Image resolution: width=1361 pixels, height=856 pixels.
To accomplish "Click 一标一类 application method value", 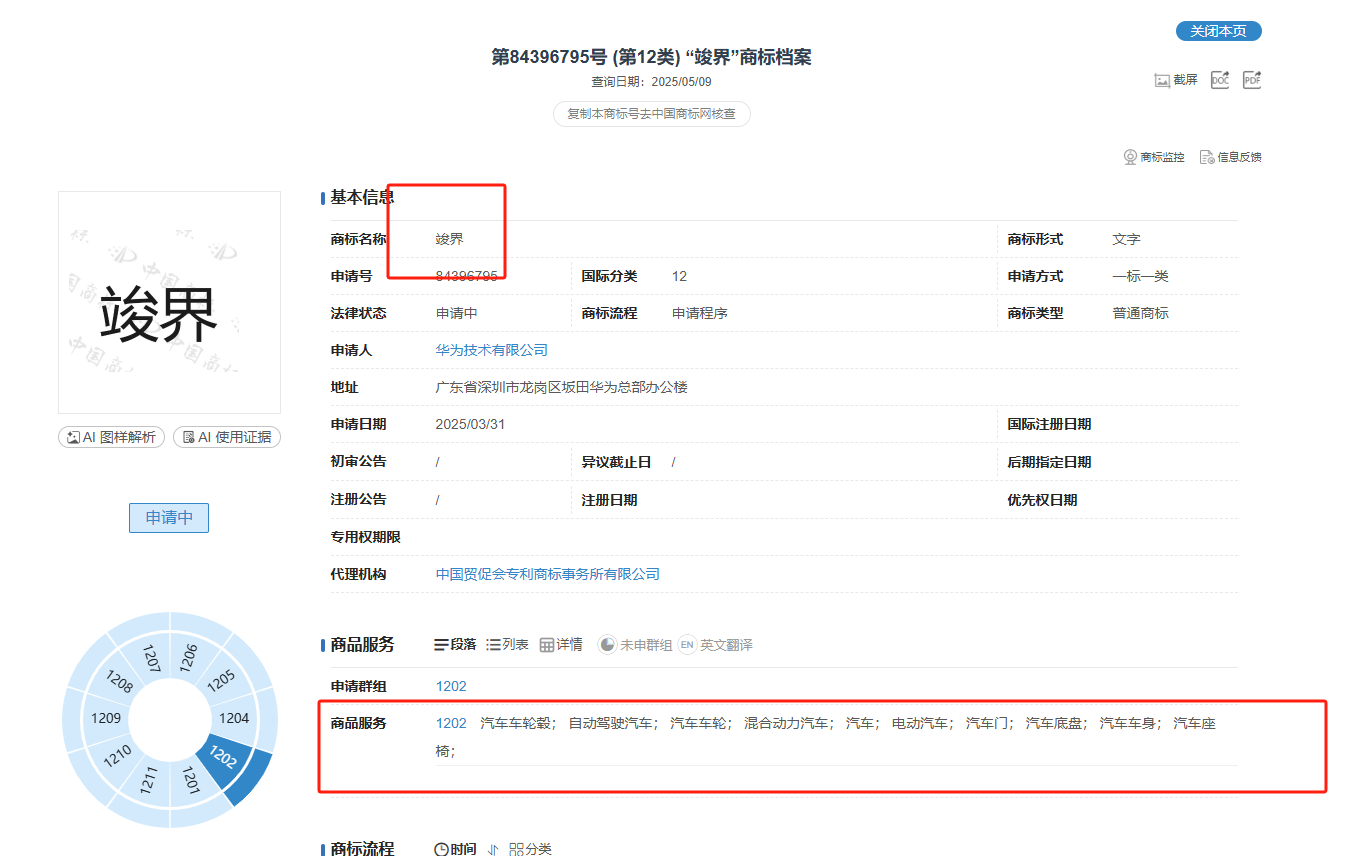I will [x=1140, y=276].
